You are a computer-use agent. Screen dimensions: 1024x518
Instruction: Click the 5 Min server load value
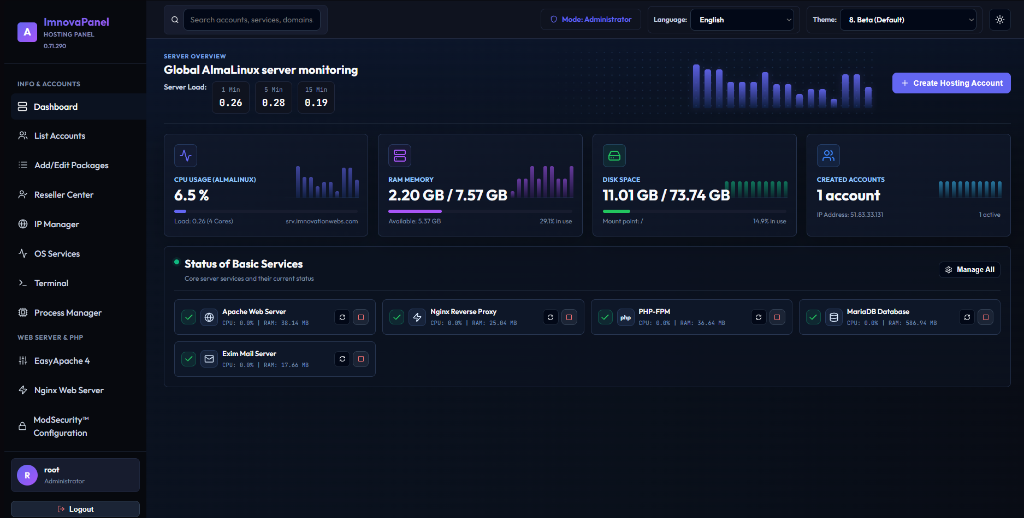click(273, 103)
